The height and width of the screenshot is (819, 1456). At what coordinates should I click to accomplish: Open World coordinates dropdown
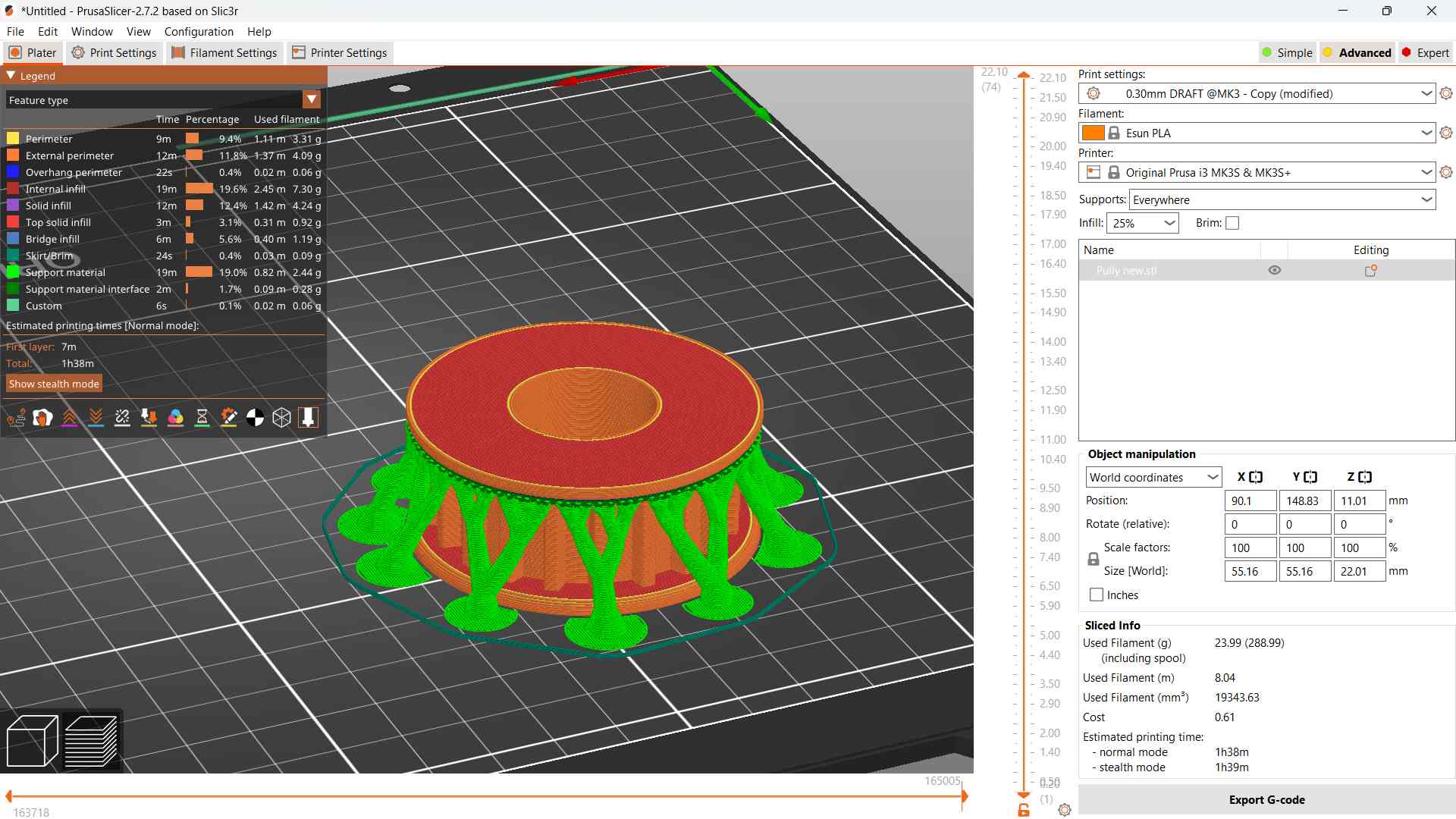[x=1153, y=478]
